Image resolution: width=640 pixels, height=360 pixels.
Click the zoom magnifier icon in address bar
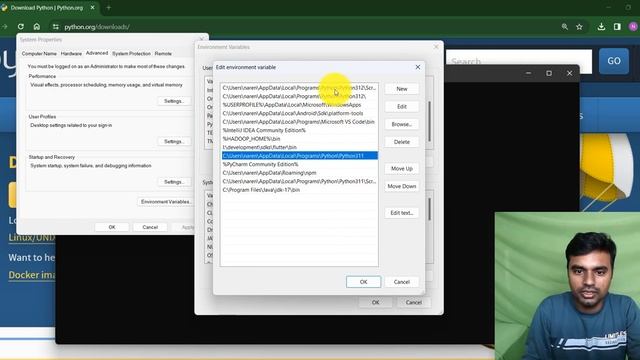pyautogui.click(x=564, y=27)
